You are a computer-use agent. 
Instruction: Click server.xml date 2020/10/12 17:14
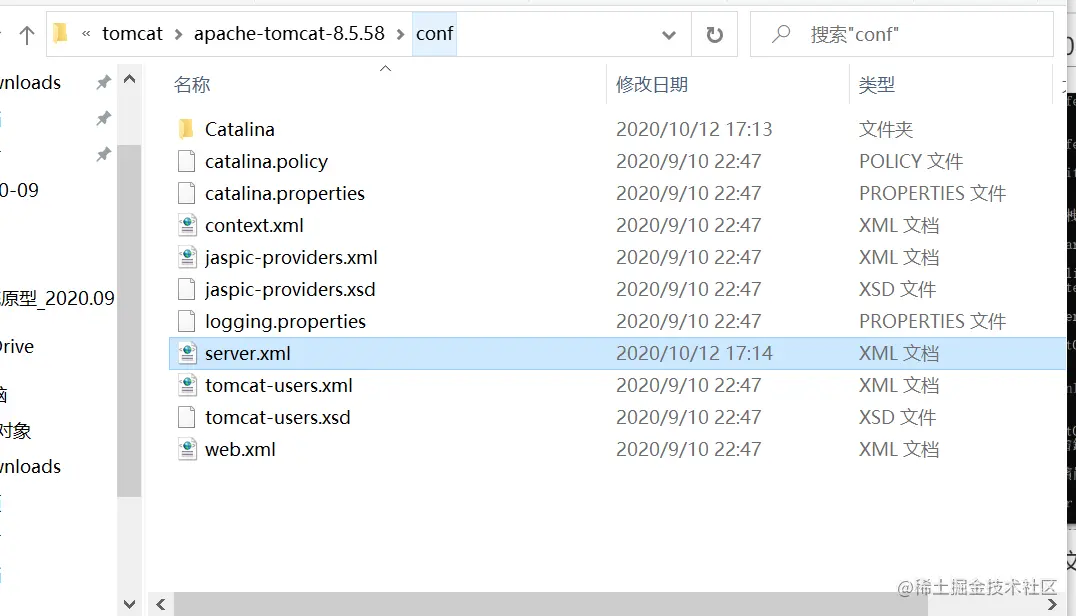694,353
